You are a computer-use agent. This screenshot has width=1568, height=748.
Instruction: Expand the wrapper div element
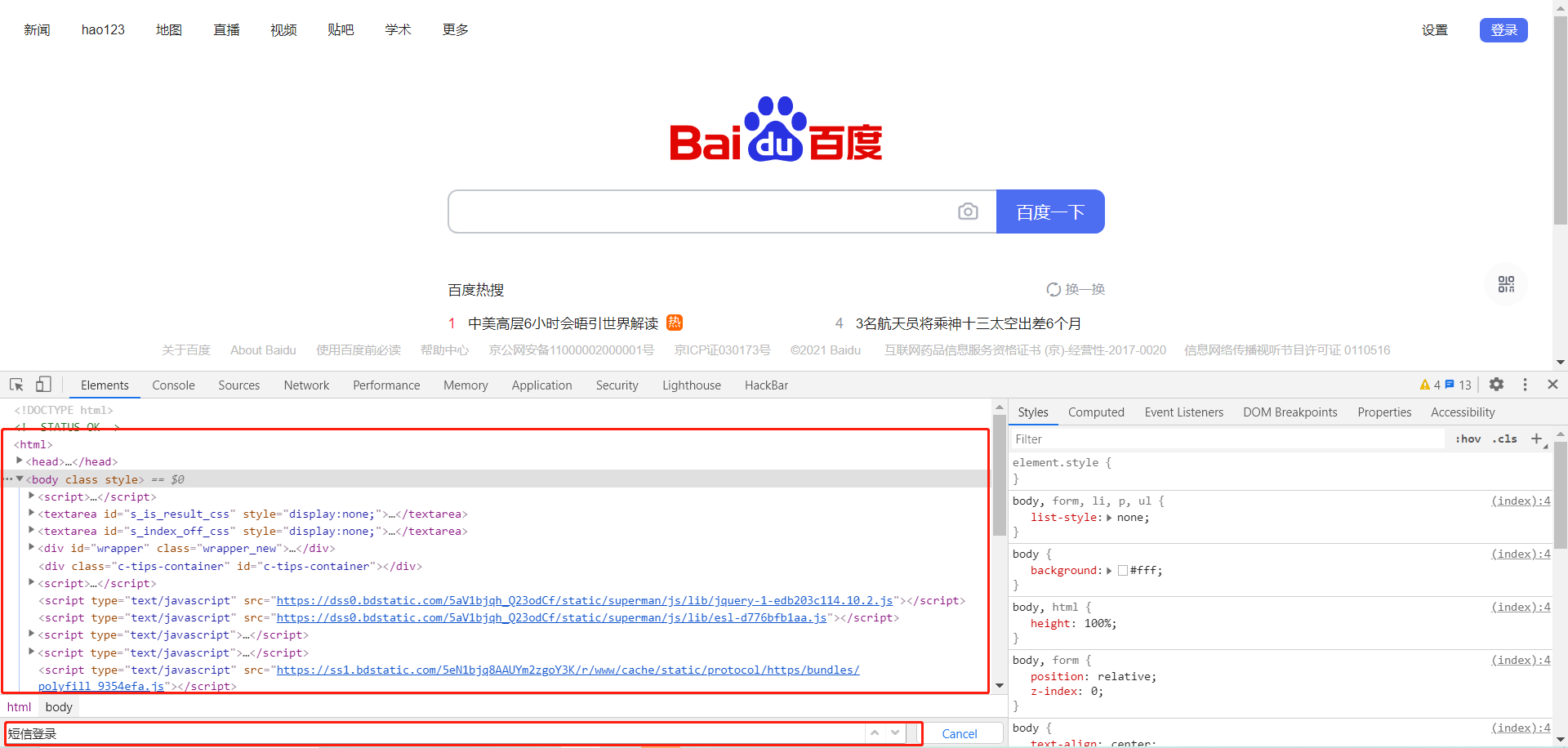[x=30, y=548]
